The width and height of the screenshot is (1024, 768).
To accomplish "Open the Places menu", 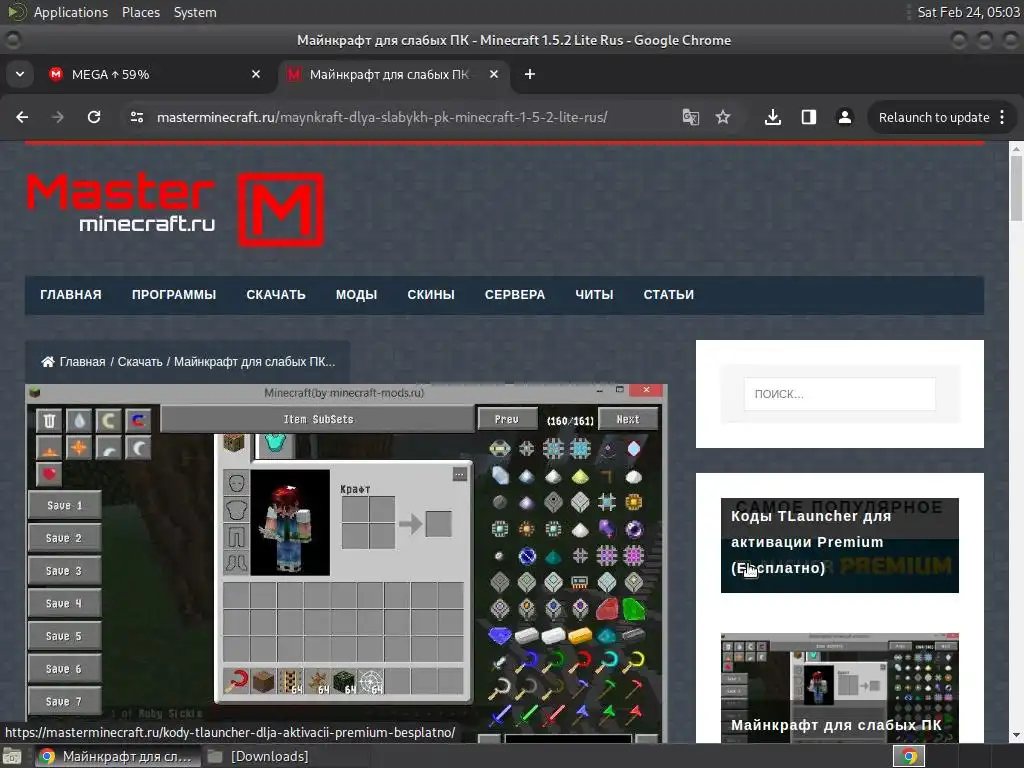I will click(140, 12).
